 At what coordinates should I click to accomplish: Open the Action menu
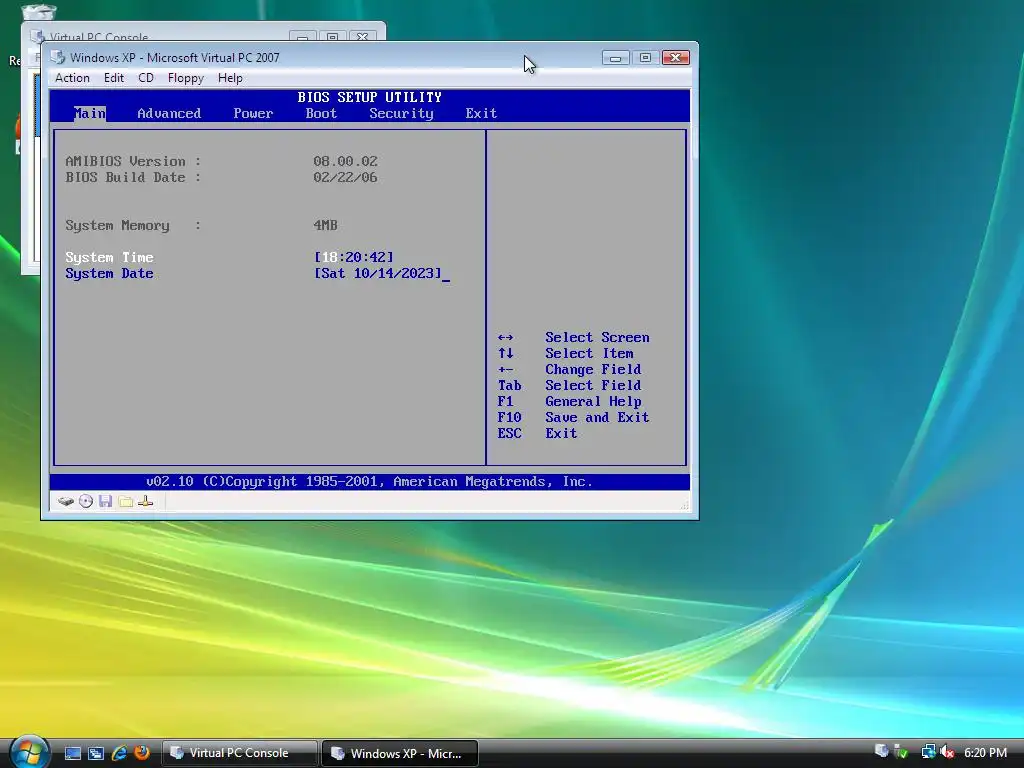72,78
